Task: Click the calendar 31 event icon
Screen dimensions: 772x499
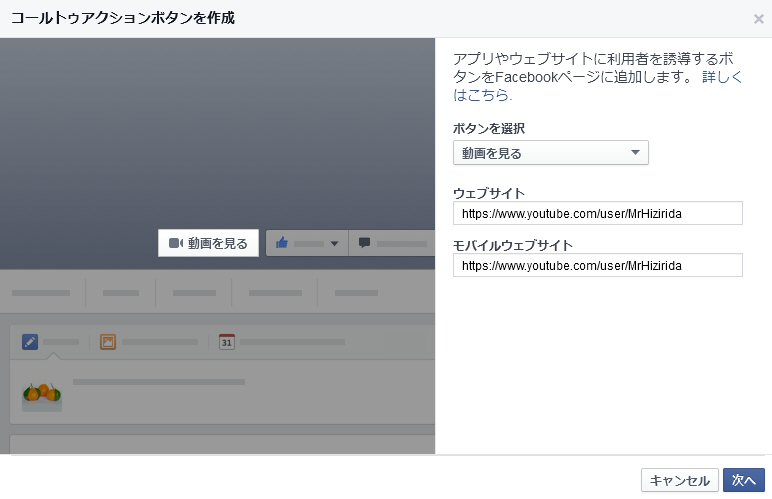Action: click(x=226, y=342)
